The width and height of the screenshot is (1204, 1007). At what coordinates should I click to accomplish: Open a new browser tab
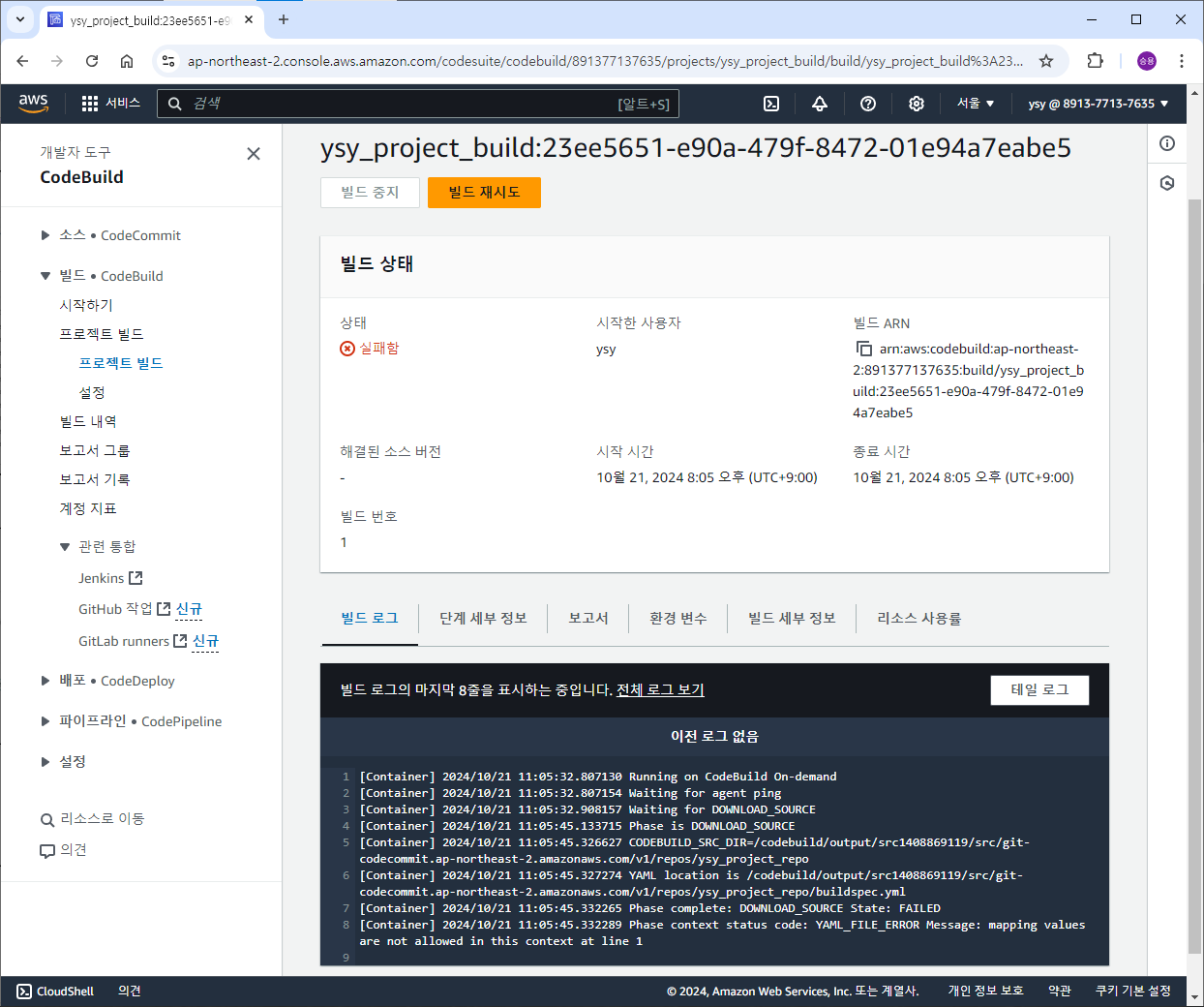(x=284, y=19)
